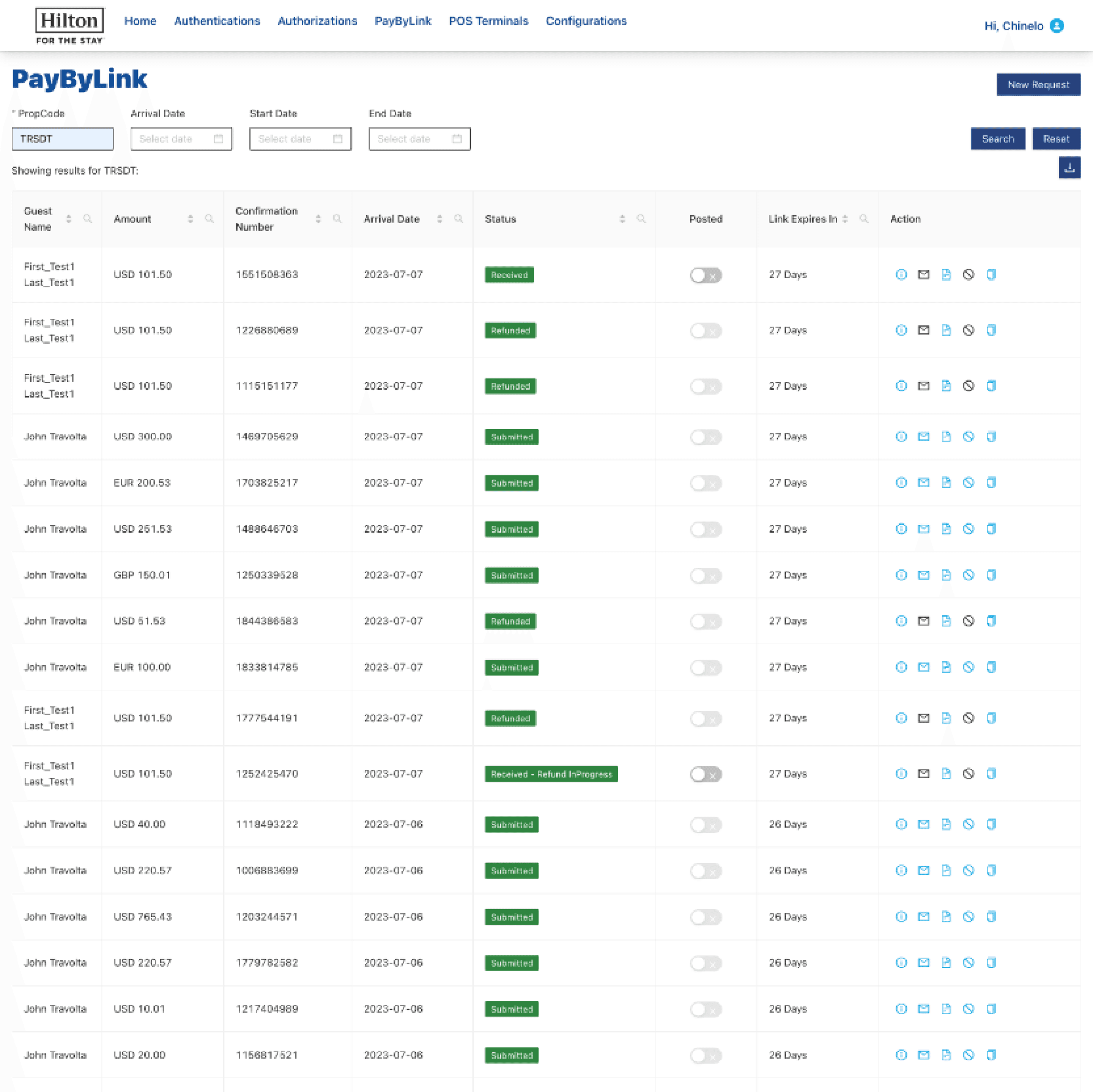The width and height of the screenshot is (1093, 1092).
Task: Open the POS Terminals menu
Action: [488, 21]
